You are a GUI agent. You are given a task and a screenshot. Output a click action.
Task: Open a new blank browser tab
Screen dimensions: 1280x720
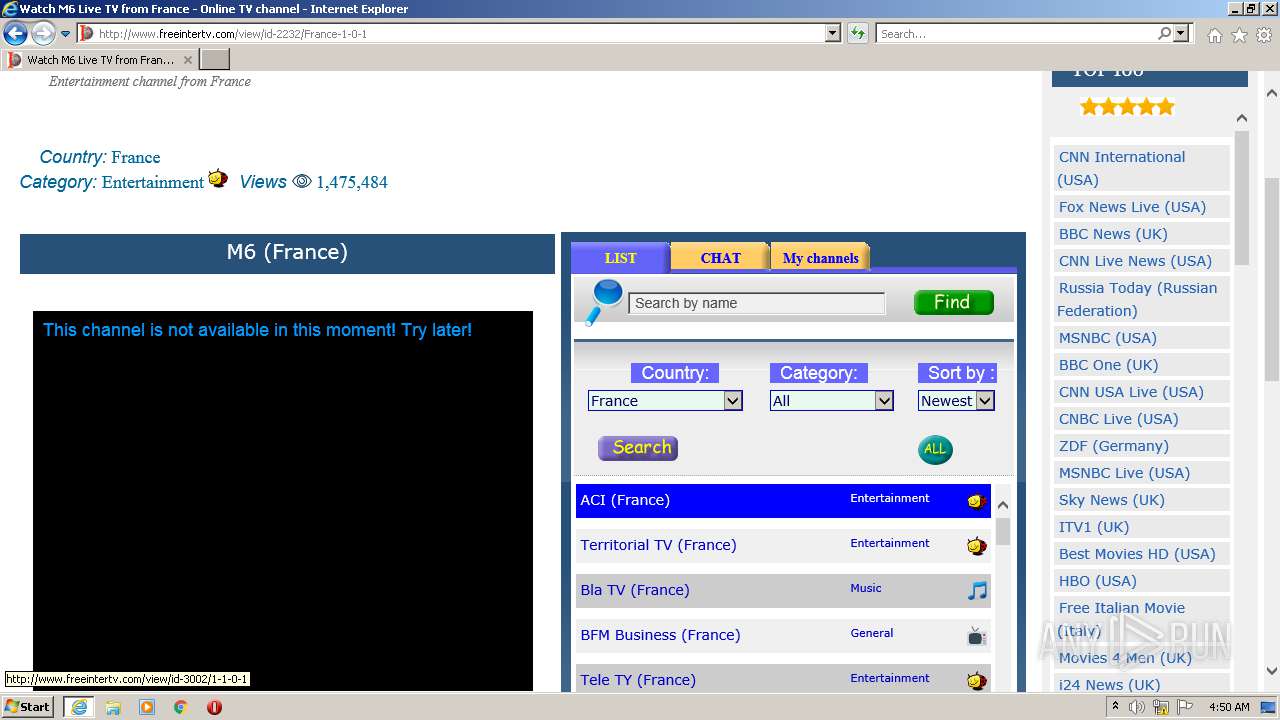[215, 60]
